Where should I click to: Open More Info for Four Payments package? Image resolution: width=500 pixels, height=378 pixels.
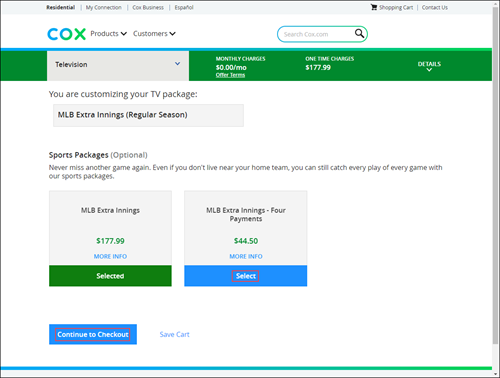[x=246, y=256]
